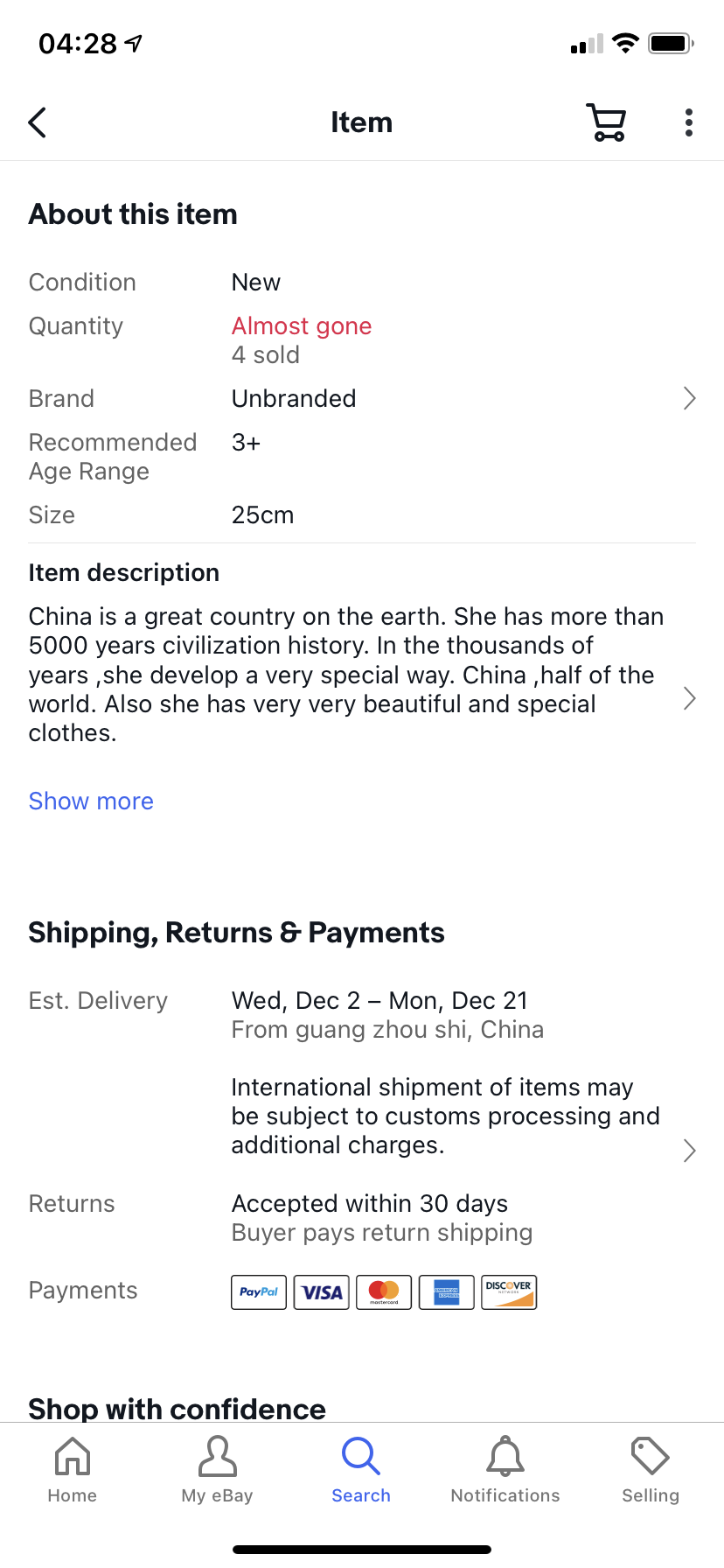Switch to the Selling tab
Image resolution: width=724 pixels, height=1568 pixels.
coord(651,1470)
